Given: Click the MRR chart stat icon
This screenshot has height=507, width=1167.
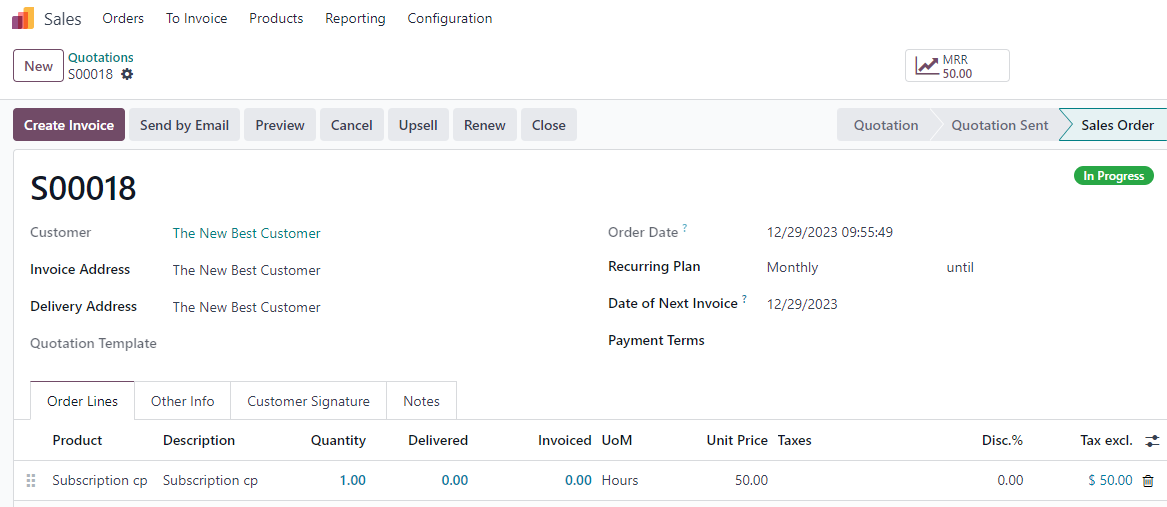Looking at the screenshot, I should click(927, 66).
